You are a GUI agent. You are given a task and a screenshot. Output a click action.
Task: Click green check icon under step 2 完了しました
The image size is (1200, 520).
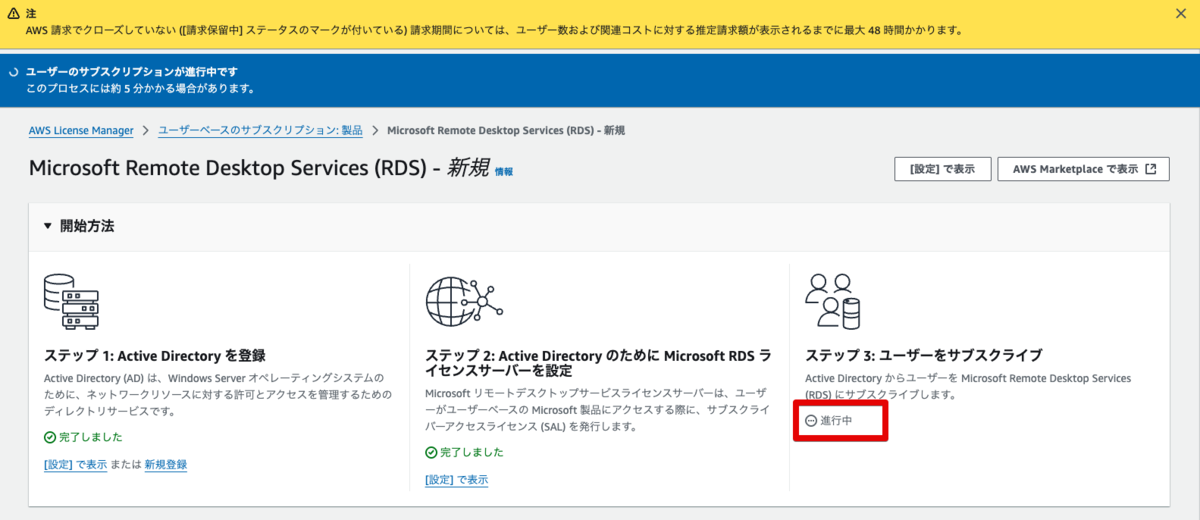(431, 453)
